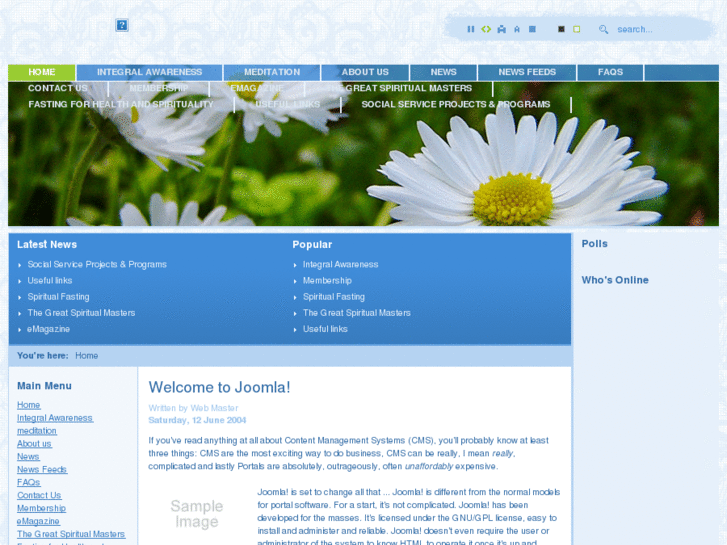Open Integral Awareness under Popular

coord(340,264)
